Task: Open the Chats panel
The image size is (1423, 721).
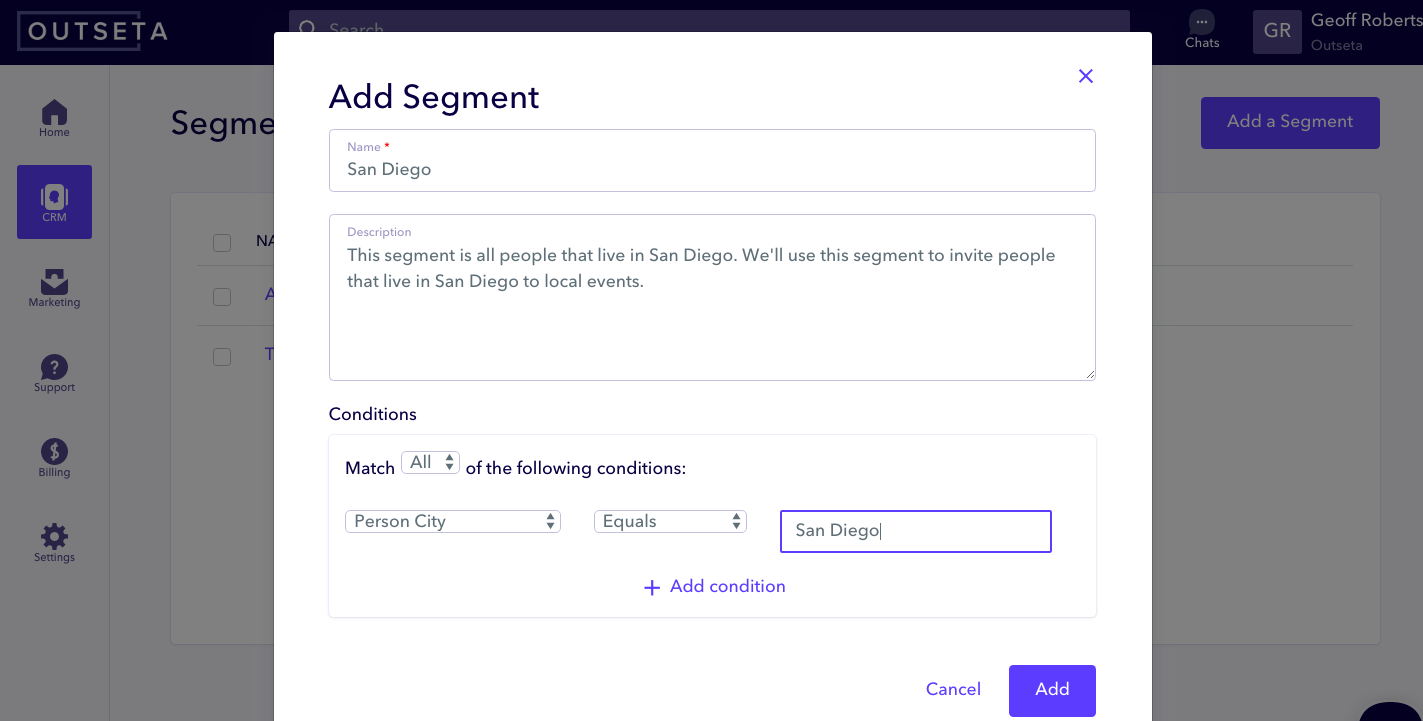Action: pyautogui.click(x=1201, y=29)
